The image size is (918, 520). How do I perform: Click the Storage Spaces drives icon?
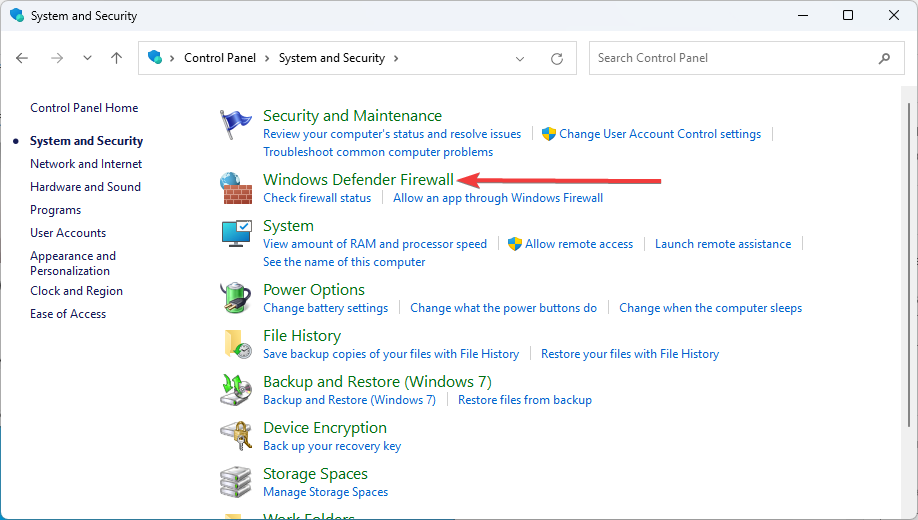click(x=235, y=482)
